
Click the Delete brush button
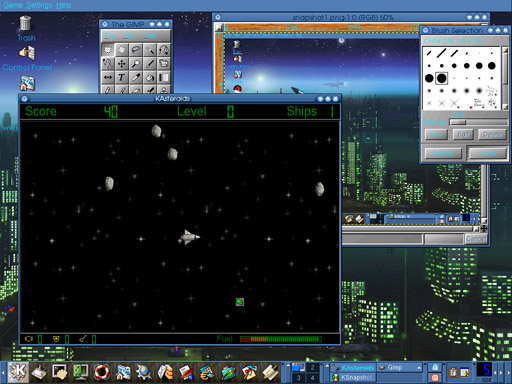492,134
